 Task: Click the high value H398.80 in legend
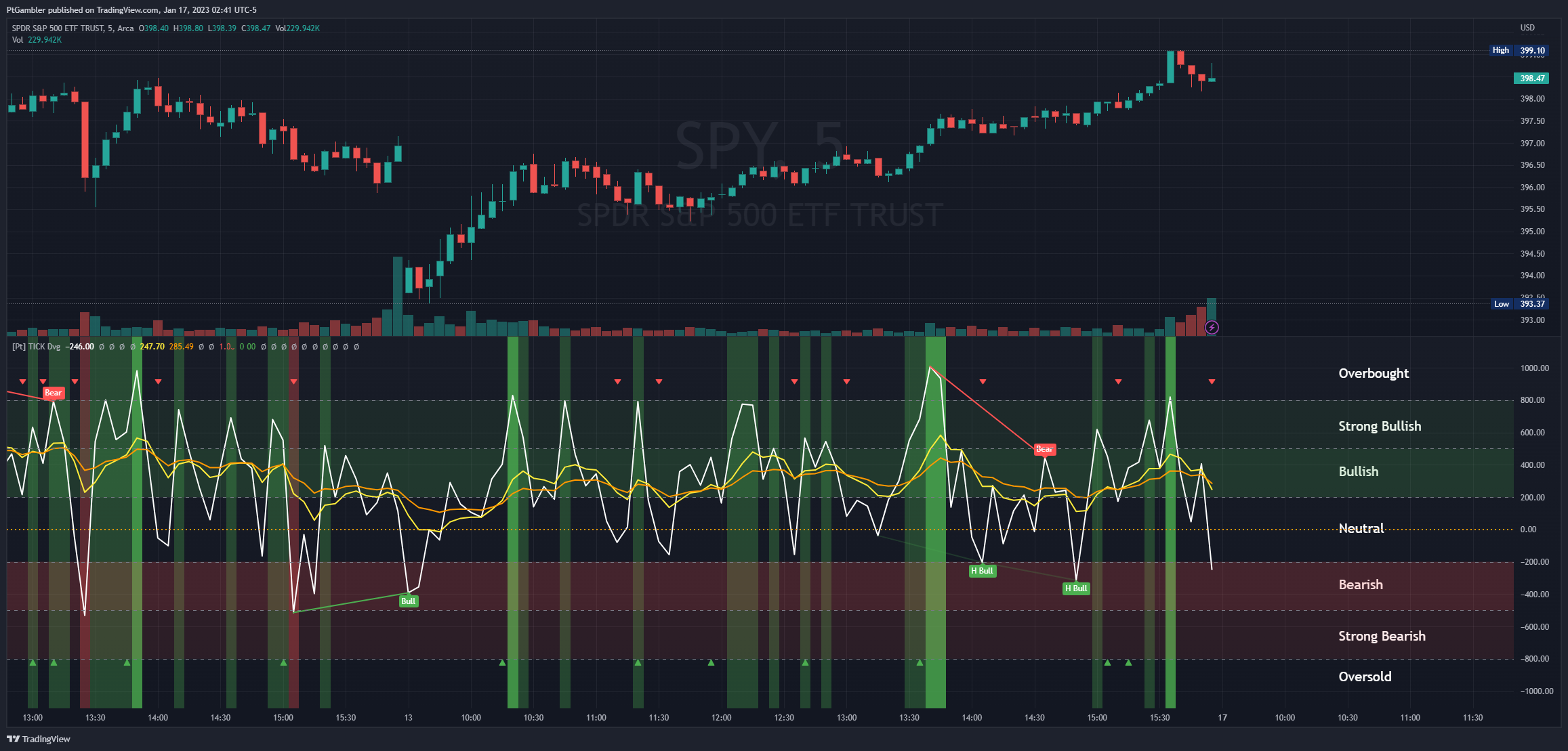(x=188, y=28)
